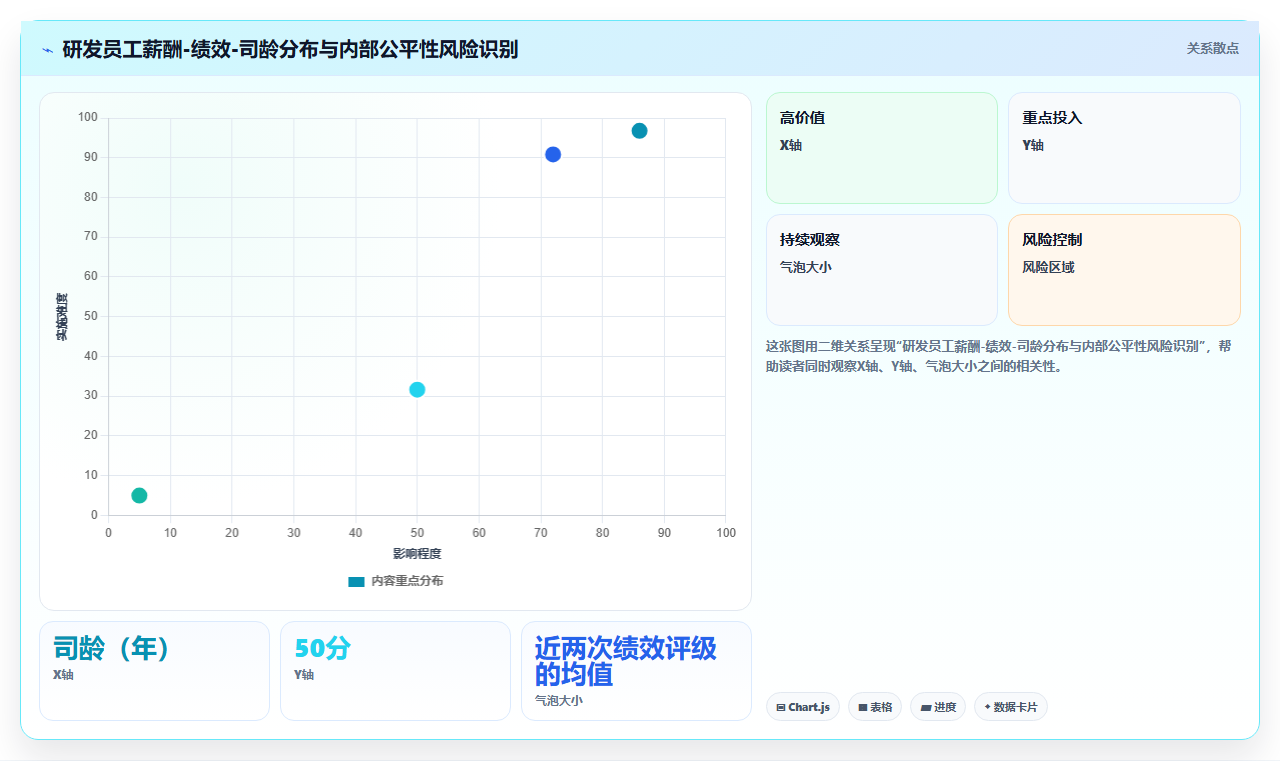1280x761 pixels.
Task: Click the chart title 研发员工薪酬-绩效-司龄分布
Action: click(x=290, y=49)
